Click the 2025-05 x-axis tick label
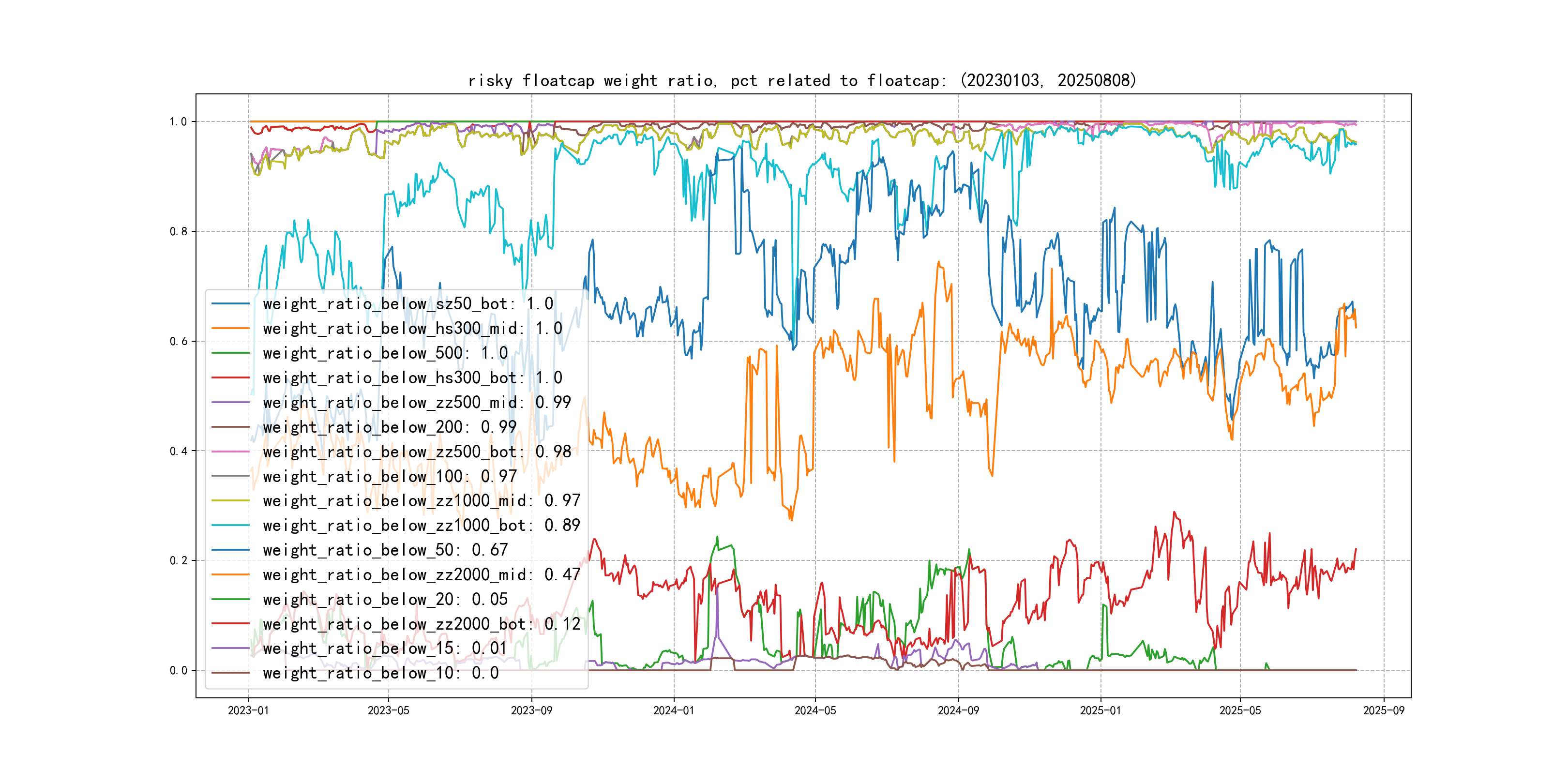 1240,710
